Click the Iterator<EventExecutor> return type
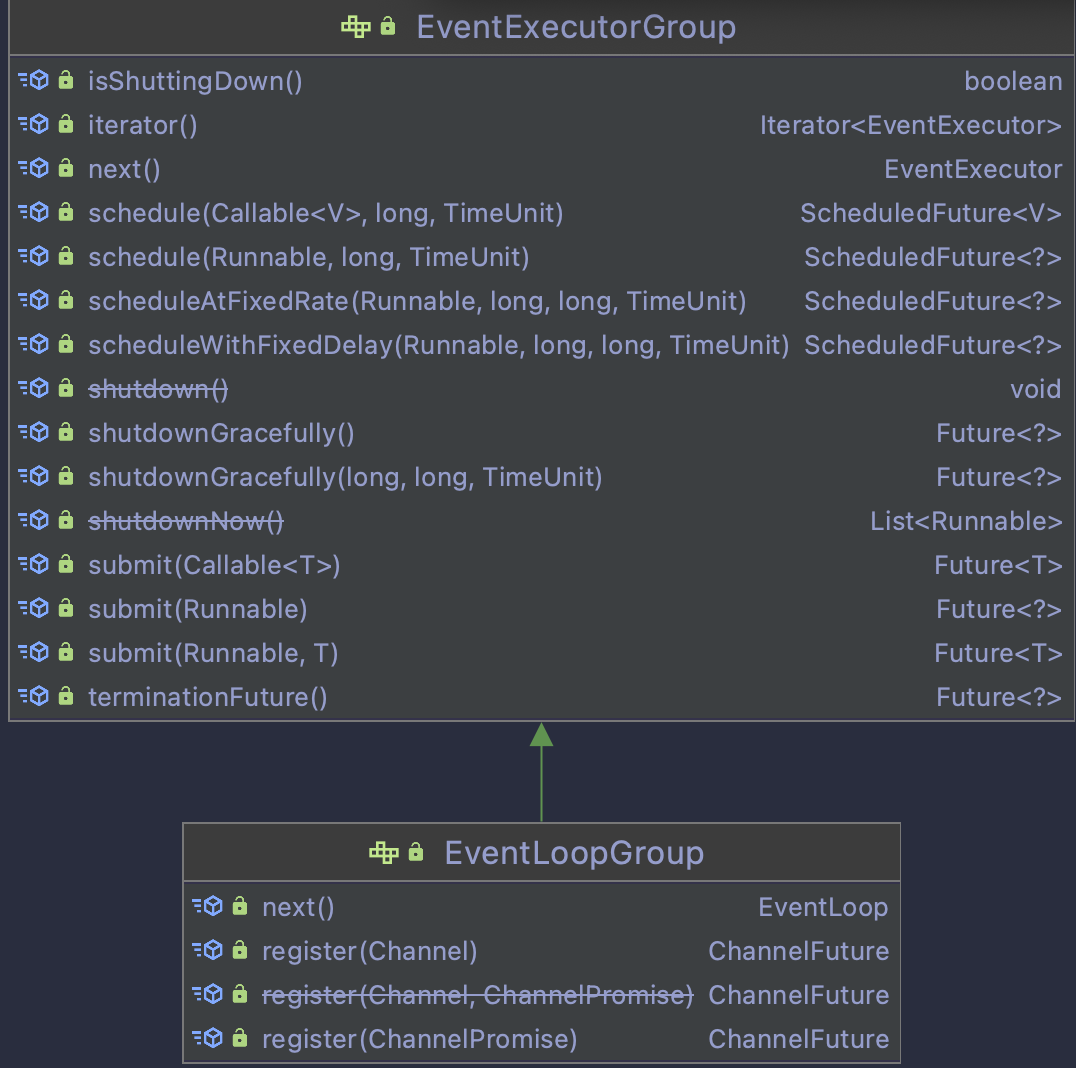Screen dimensions: 1076x1068 coord(911,125)
